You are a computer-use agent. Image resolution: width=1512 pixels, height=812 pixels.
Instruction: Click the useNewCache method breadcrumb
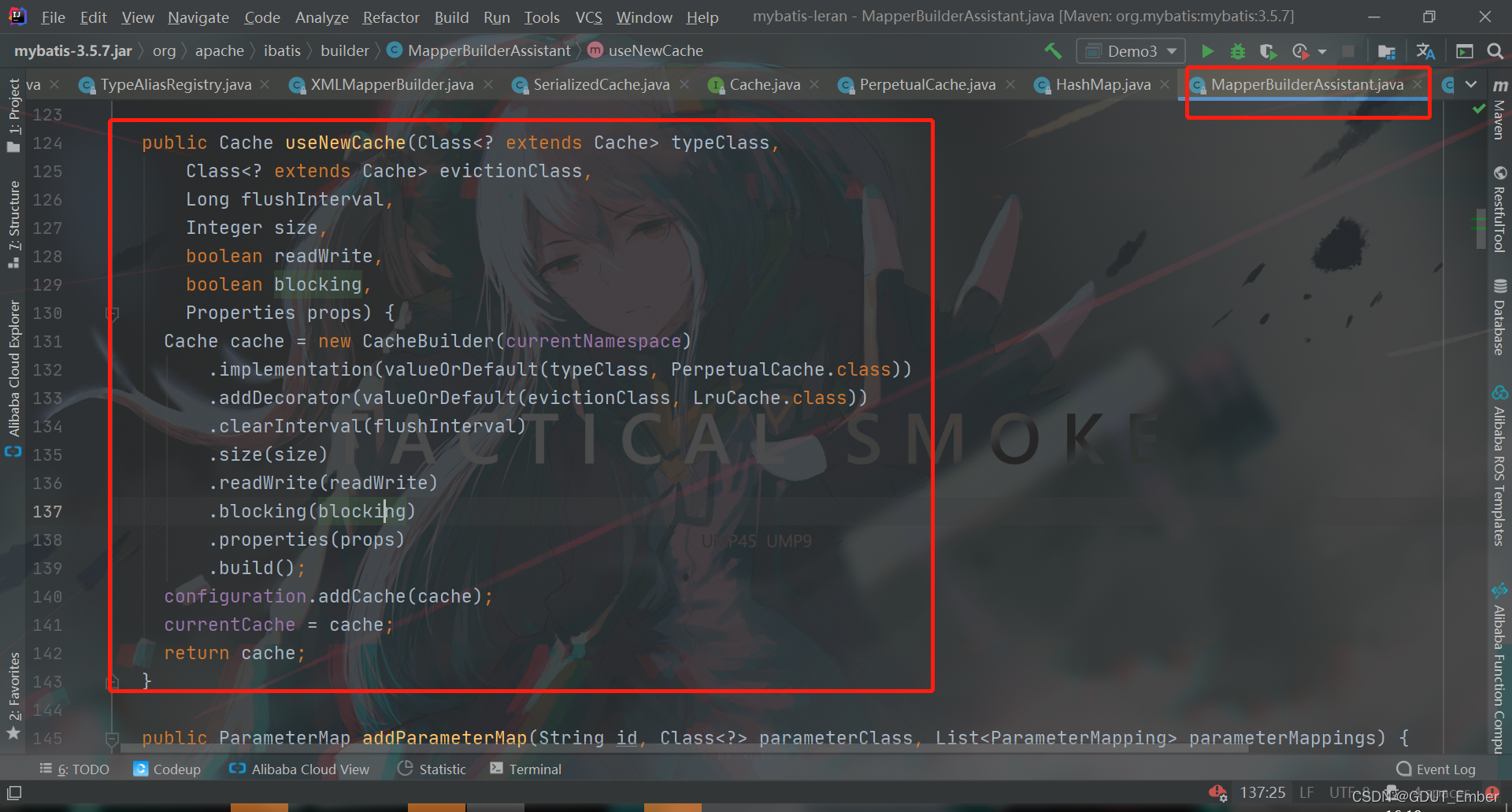tap(646, 51)
